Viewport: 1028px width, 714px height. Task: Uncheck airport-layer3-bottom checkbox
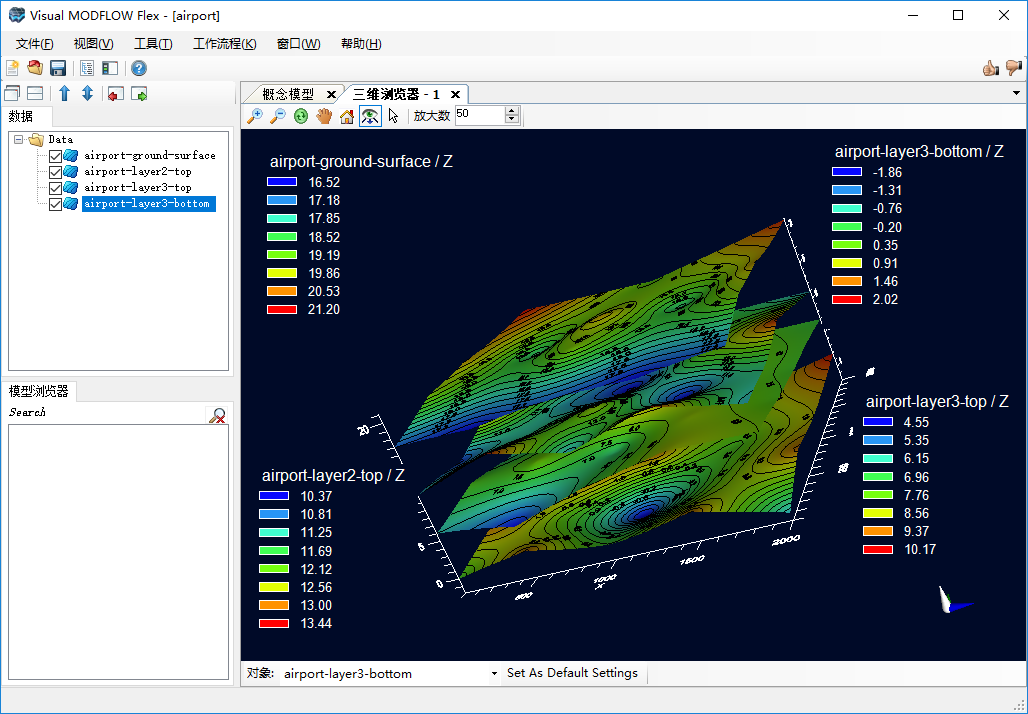[x=56, y=204]
